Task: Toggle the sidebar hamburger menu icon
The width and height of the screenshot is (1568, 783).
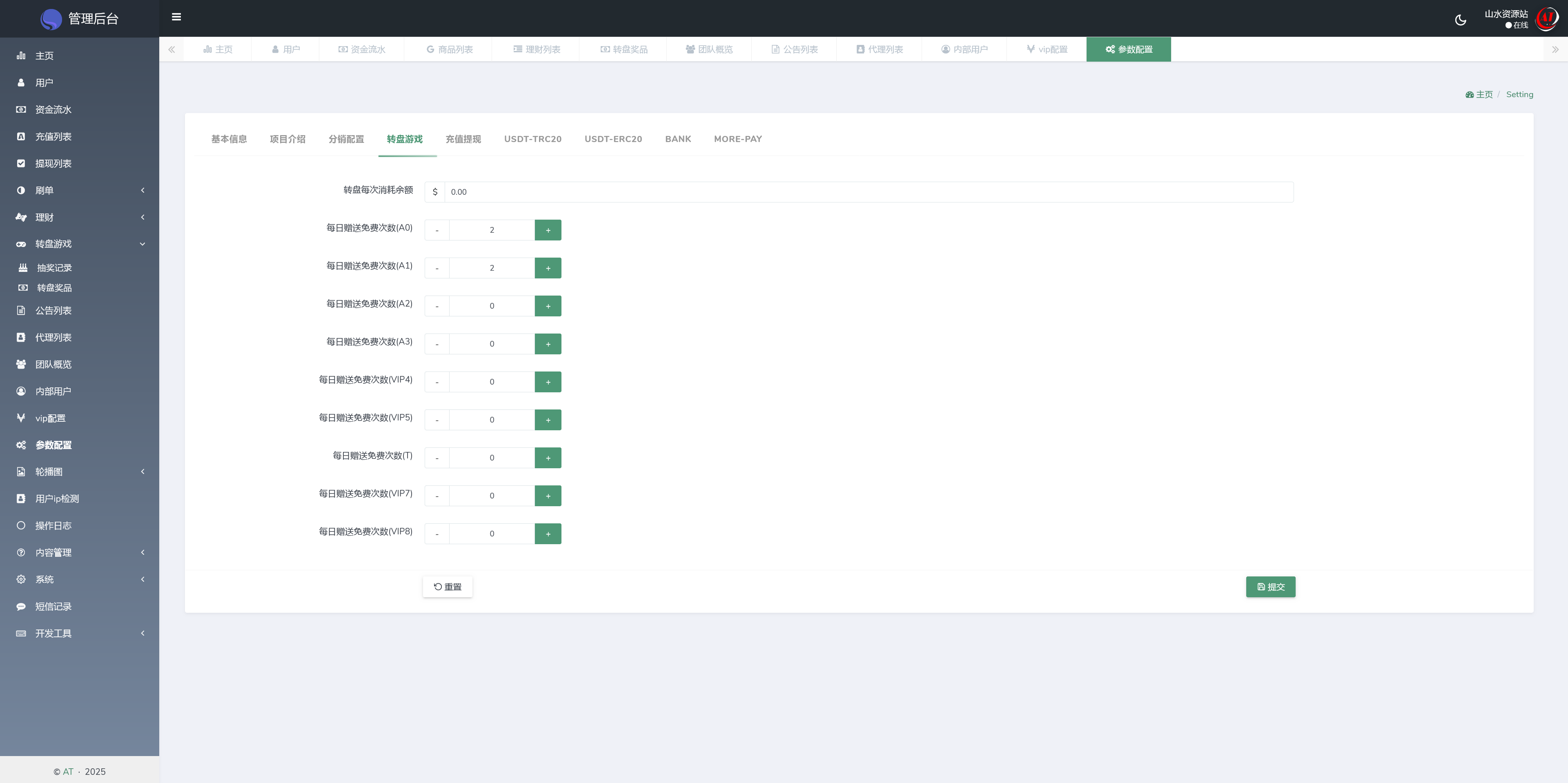Action: tap(176, 17)
